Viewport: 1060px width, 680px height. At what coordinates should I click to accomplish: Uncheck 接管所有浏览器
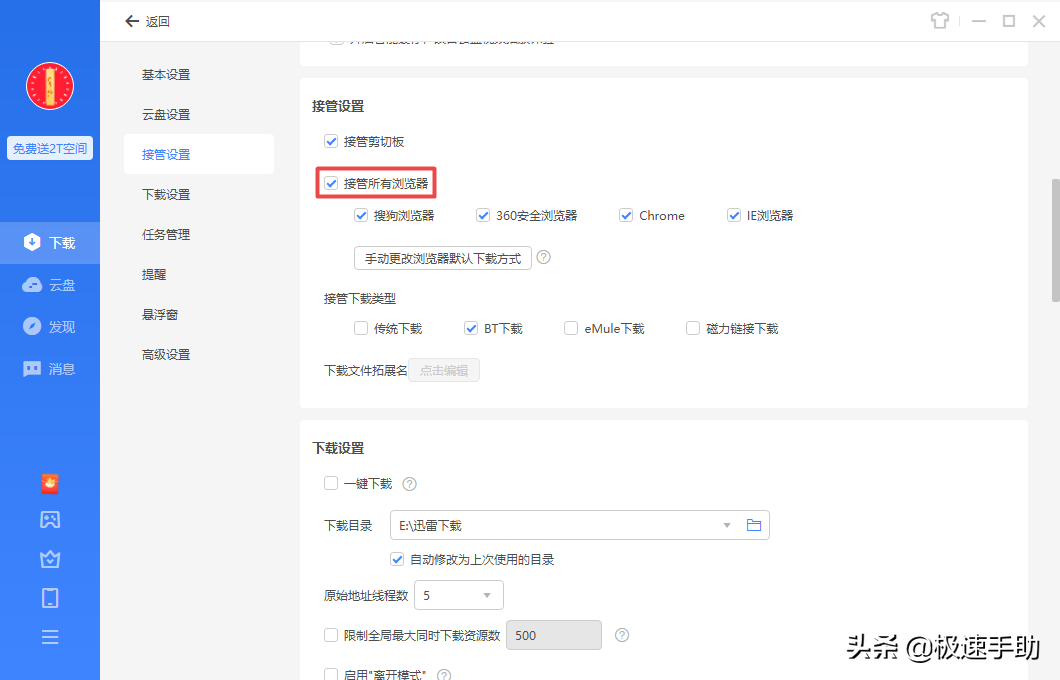point(331,182)
